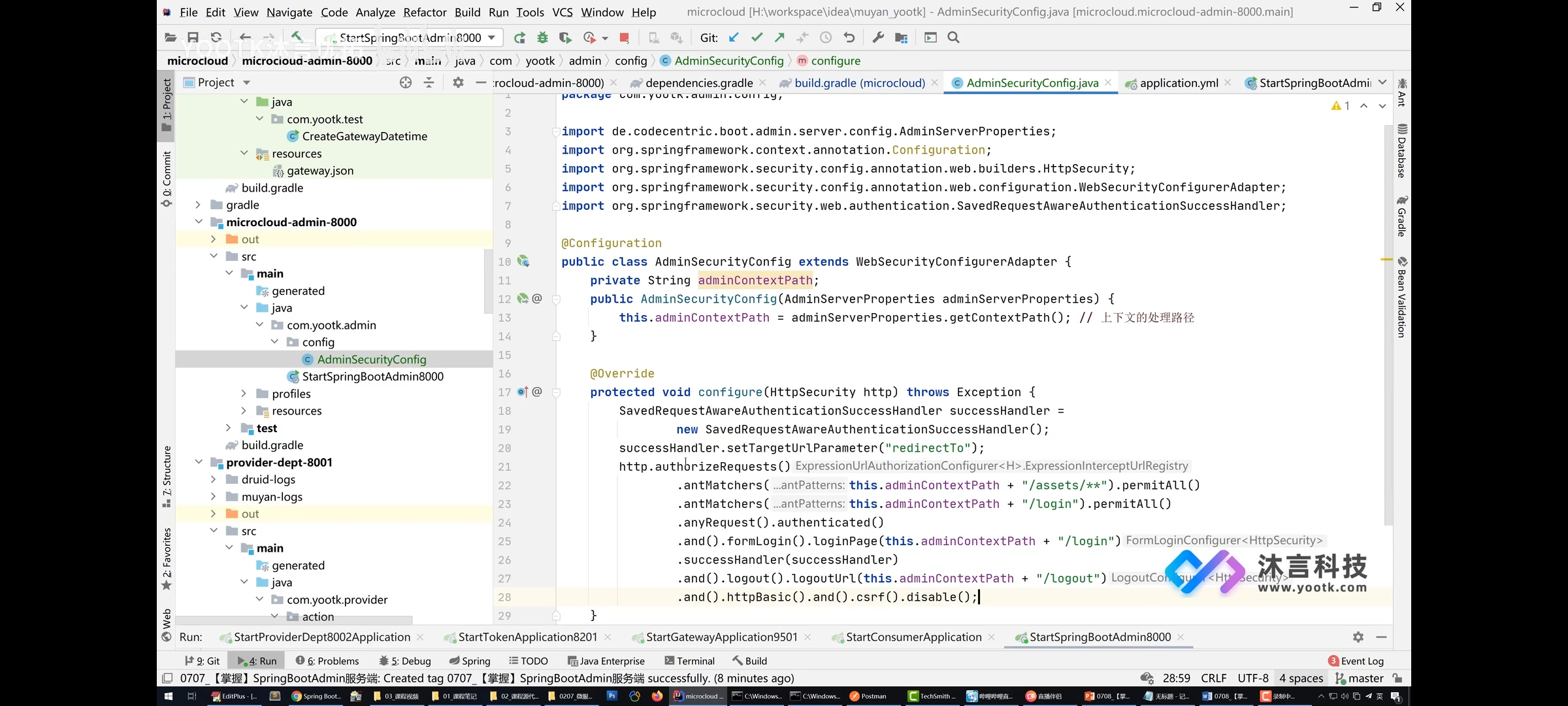Hide the Project panel minus icon
The width and height of the screenshot is (1568, 706).
click(x=481, y=82)
